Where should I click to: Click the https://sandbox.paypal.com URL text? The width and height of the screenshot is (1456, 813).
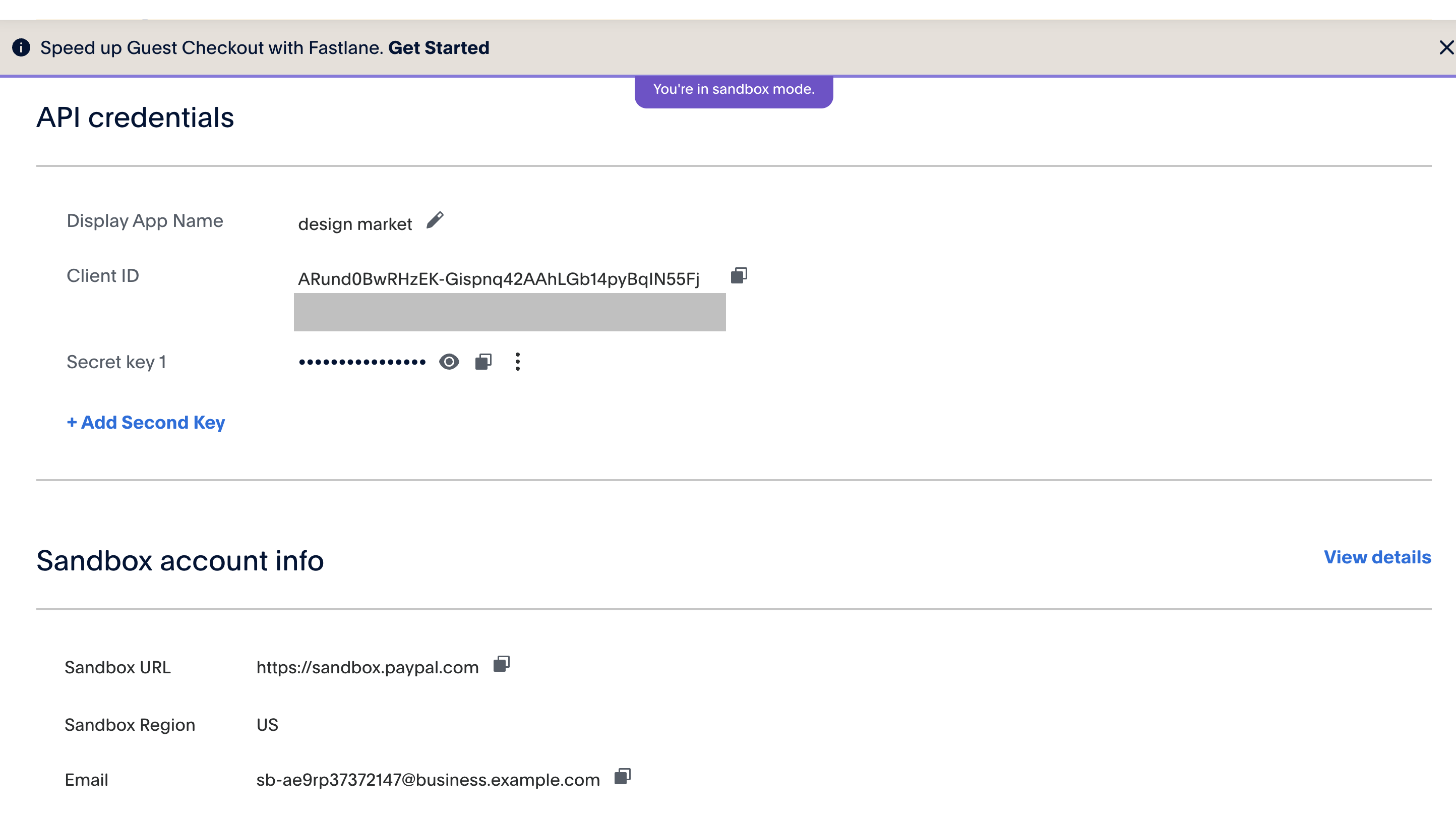click(x=368, y=668)
